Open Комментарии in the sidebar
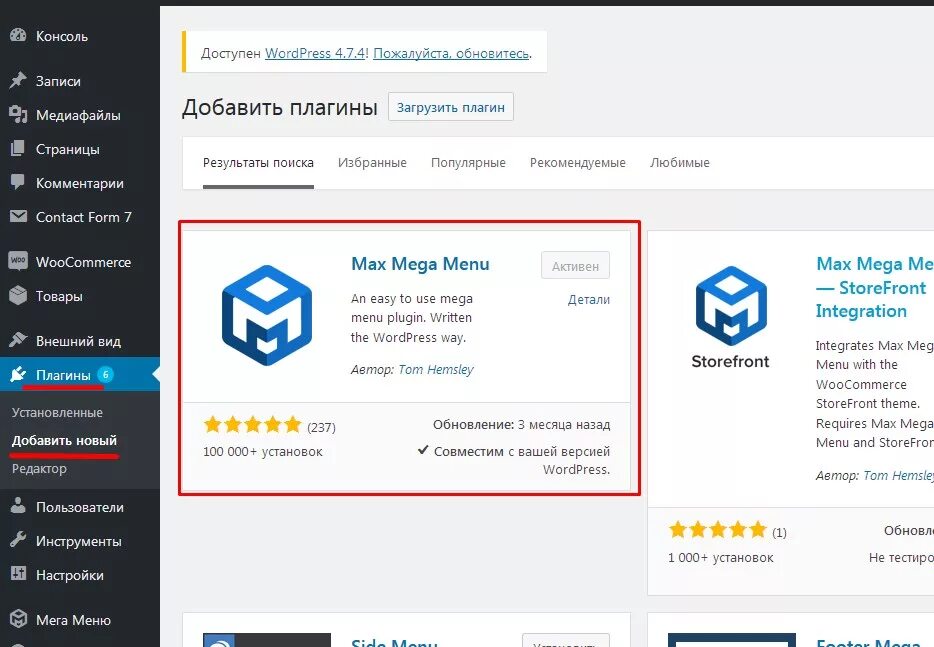 80,183
